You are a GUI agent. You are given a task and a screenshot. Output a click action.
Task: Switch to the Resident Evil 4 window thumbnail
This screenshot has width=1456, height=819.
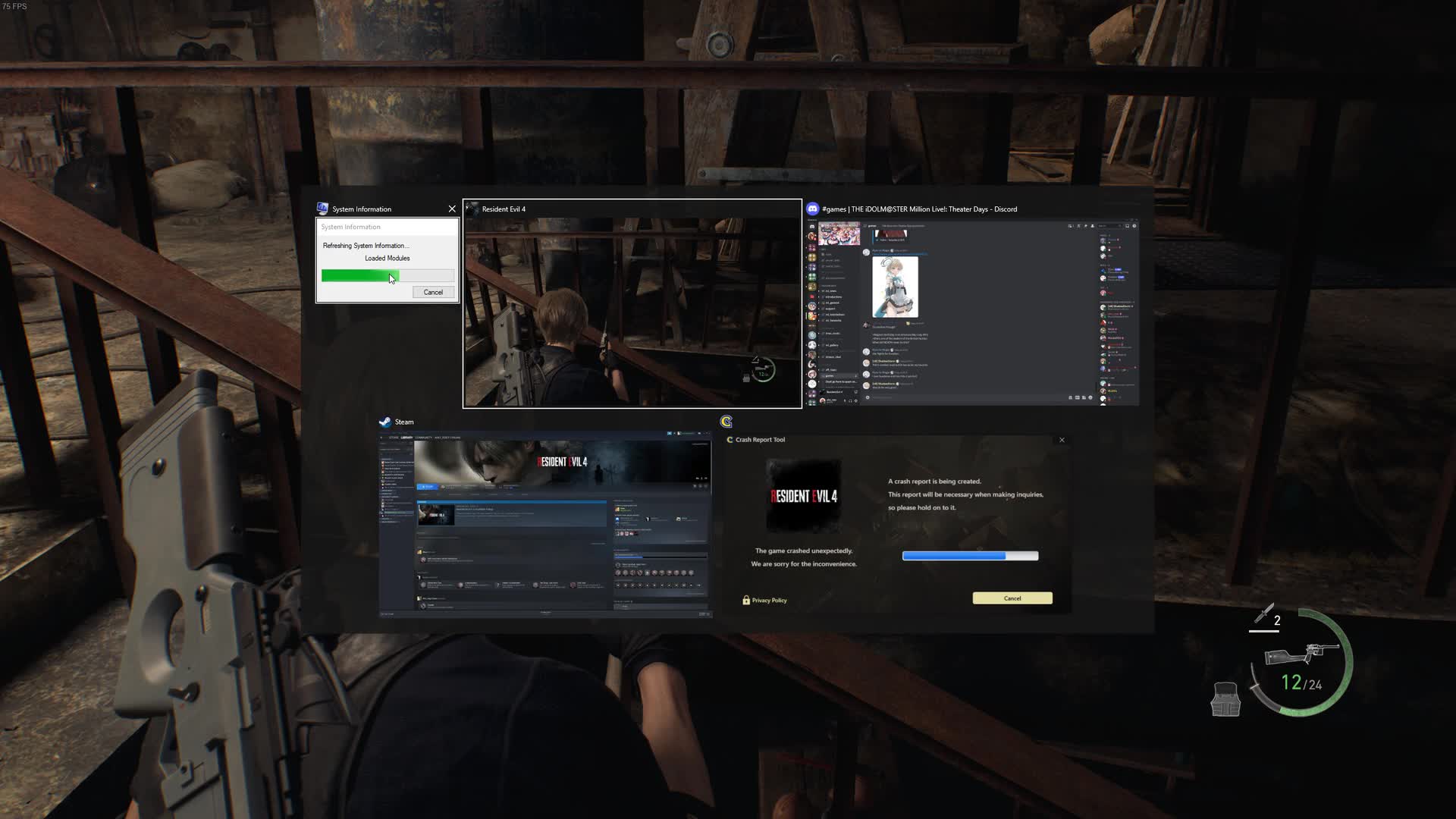coord(632,312)
